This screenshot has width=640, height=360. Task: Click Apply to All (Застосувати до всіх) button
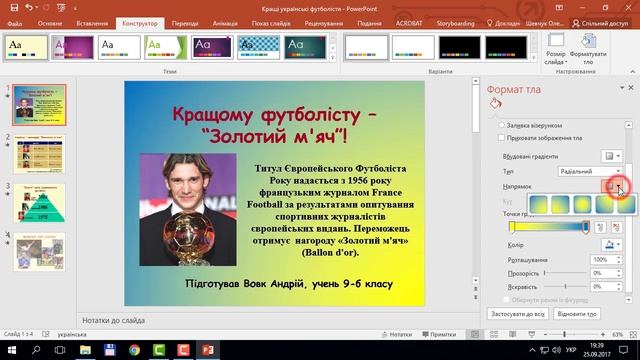click(x=518, y=314)
